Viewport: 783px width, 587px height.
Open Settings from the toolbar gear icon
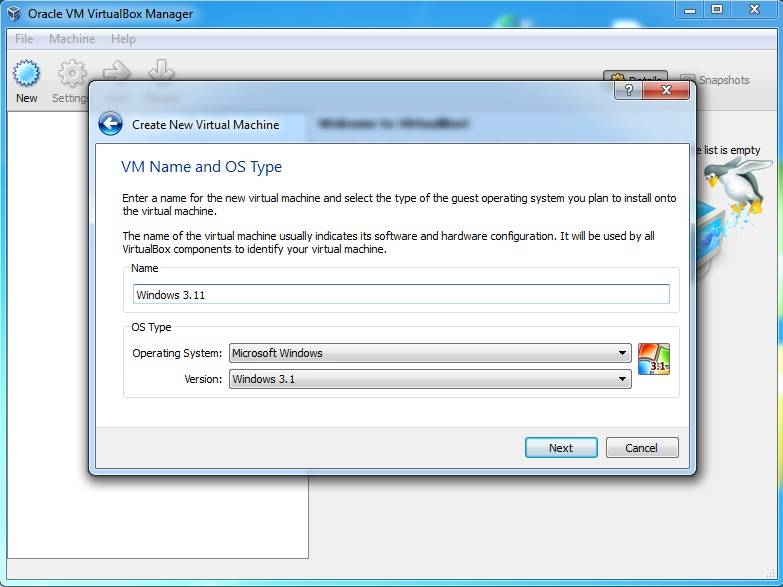70,75
